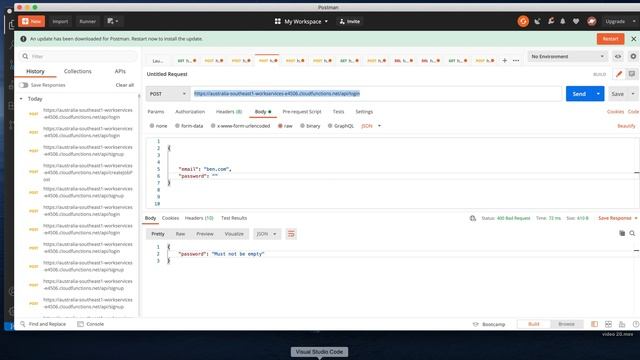Select the x-www-form-urlencoded radio
The height and width of the screenshot is (360, 640).
click(213, 126)
